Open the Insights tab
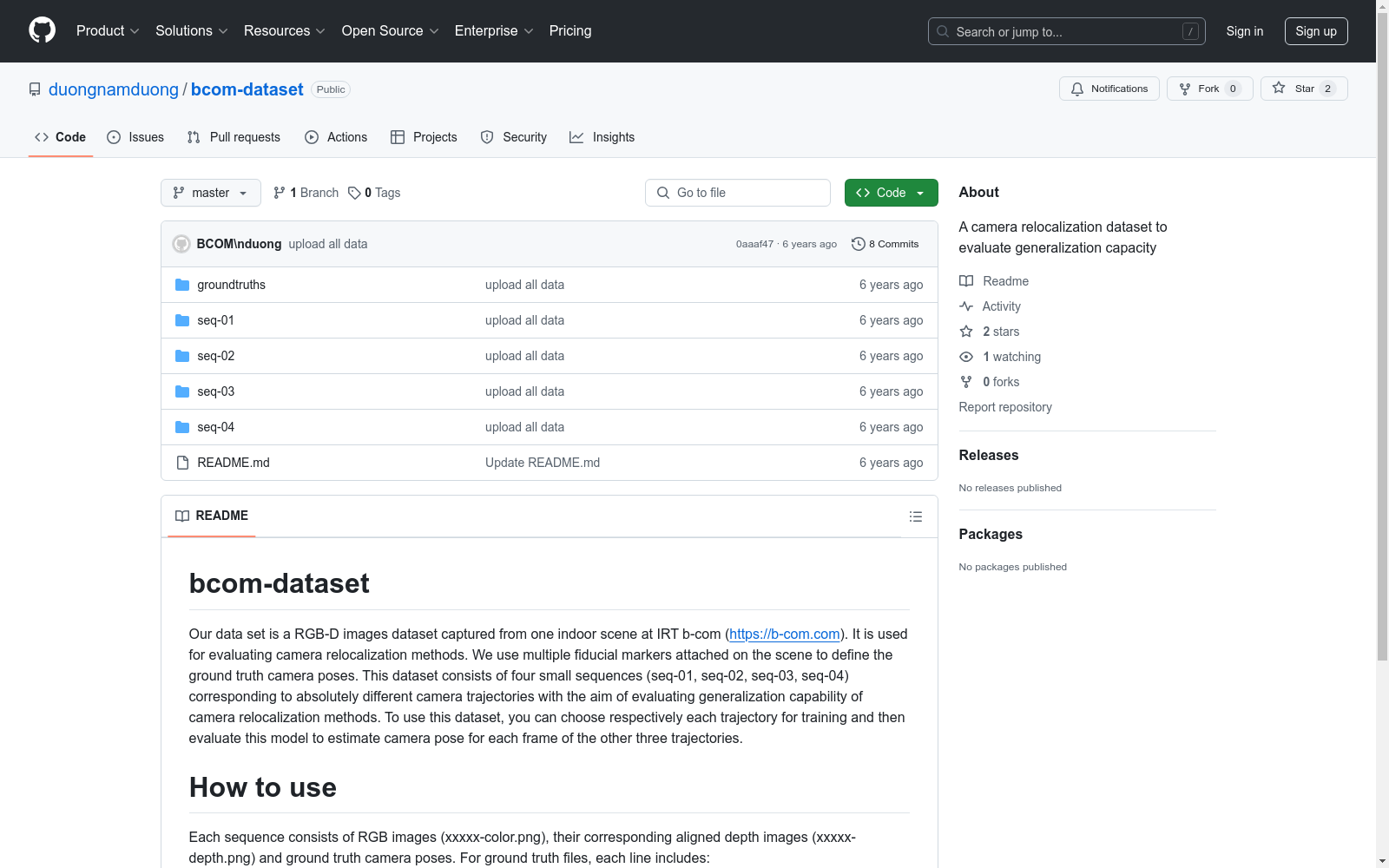 point(602,137)
